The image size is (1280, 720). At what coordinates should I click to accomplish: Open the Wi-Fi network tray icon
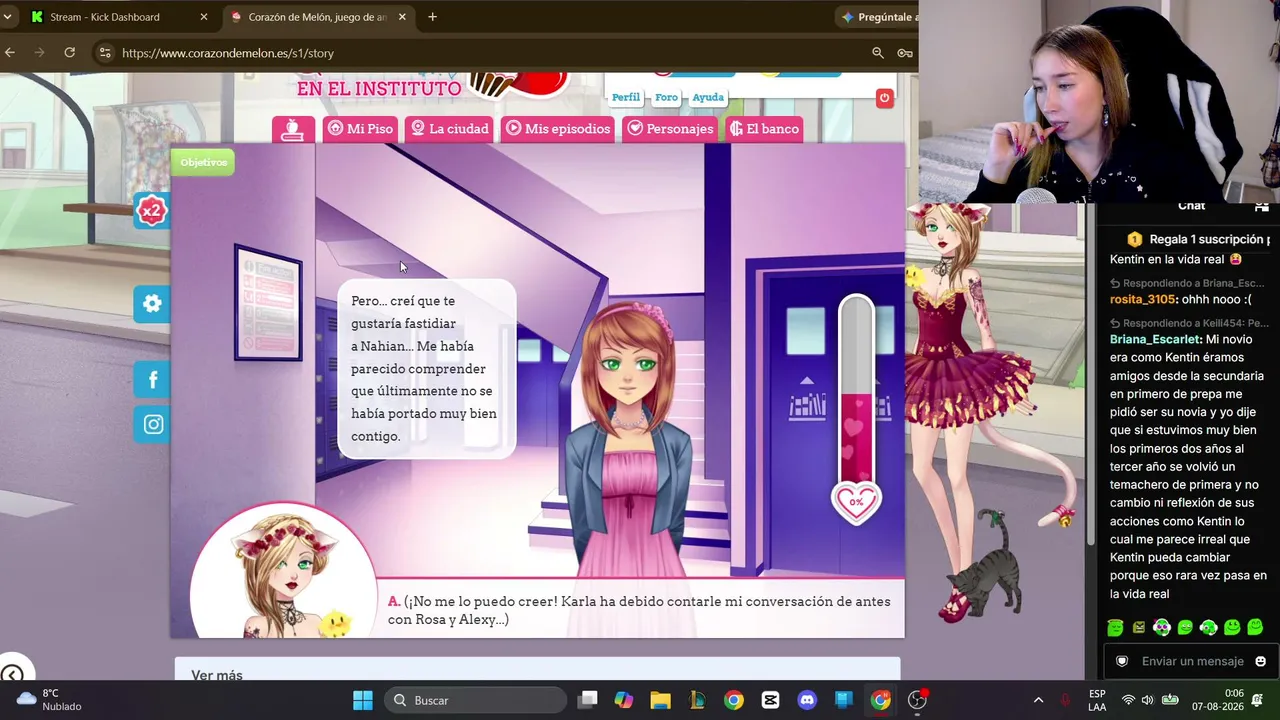pyautogui.click(x=1128, y=700)
